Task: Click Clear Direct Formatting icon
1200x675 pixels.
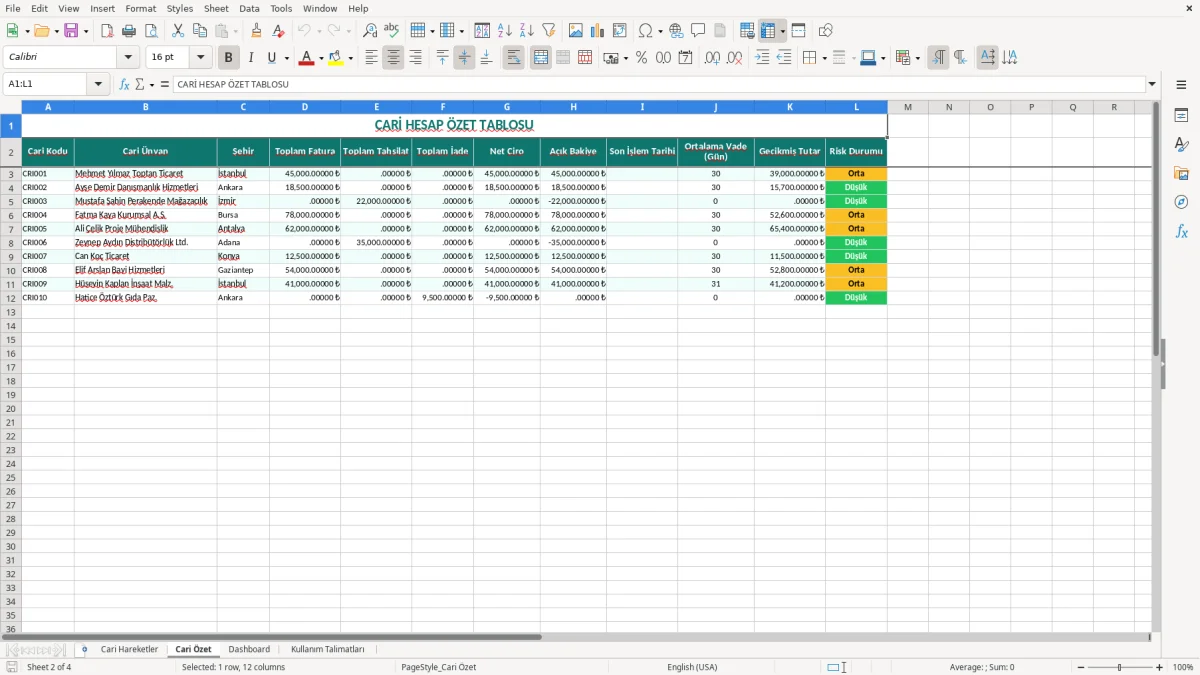Action: [x=278, y=31]
